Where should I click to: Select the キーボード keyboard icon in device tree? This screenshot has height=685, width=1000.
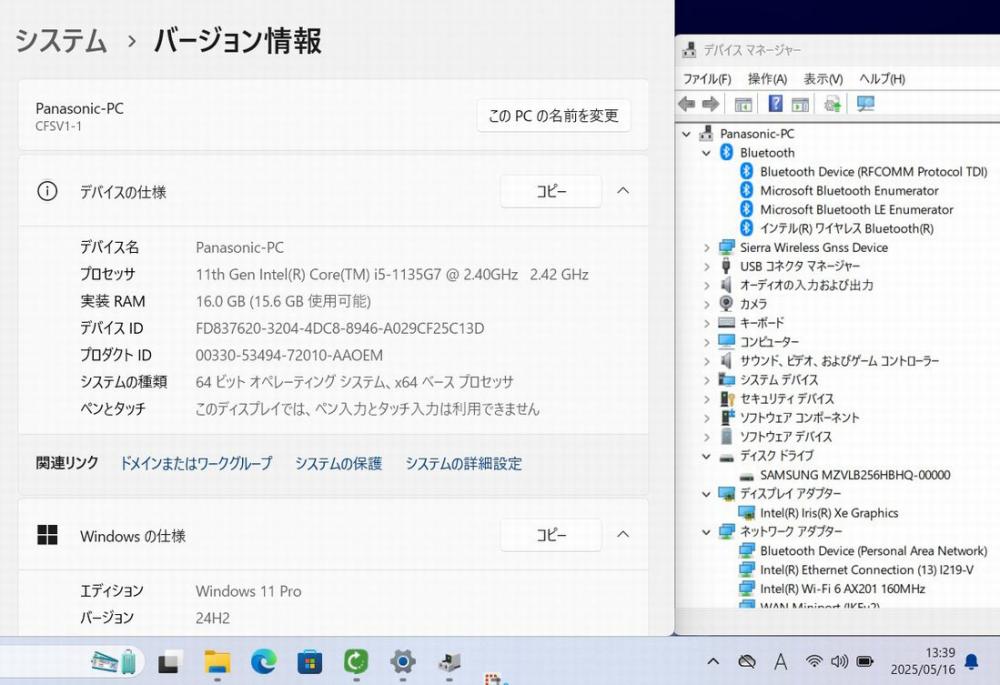[x=726, y=323]
